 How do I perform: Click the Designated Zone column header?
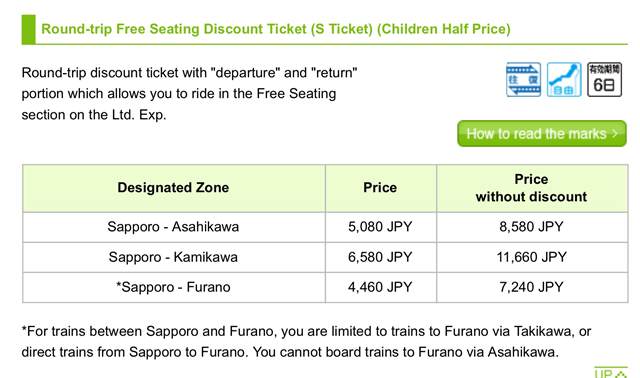[x=173, y=188]
